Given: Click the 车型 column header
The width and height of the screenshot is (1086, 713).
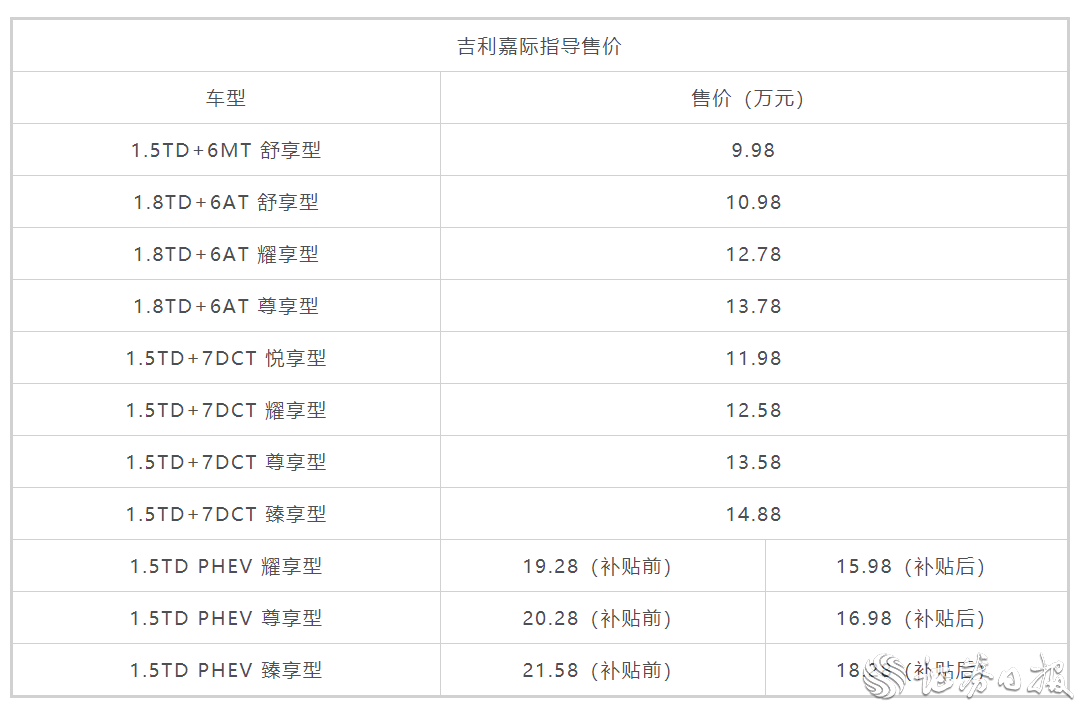Looking at the screenshot, I should (226, 98).
